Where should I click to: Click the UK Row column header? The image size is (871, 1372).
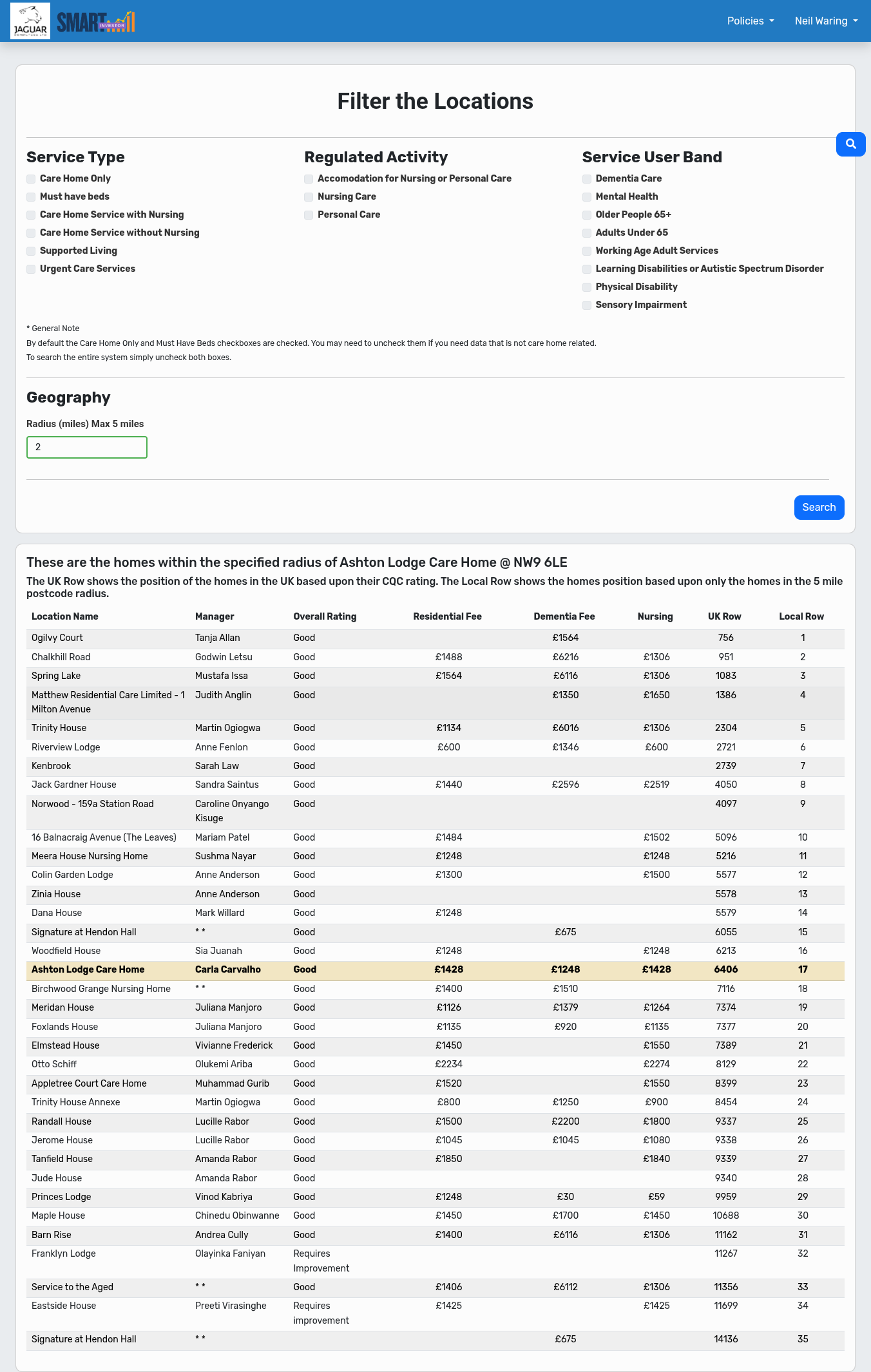pyautogui.click(x=724, y=616)
